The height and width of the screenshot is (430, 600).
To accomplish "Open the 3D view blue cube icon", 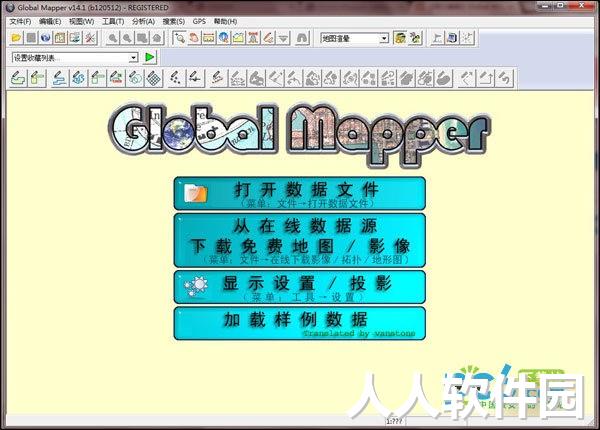I will click(x=453, y=38).
